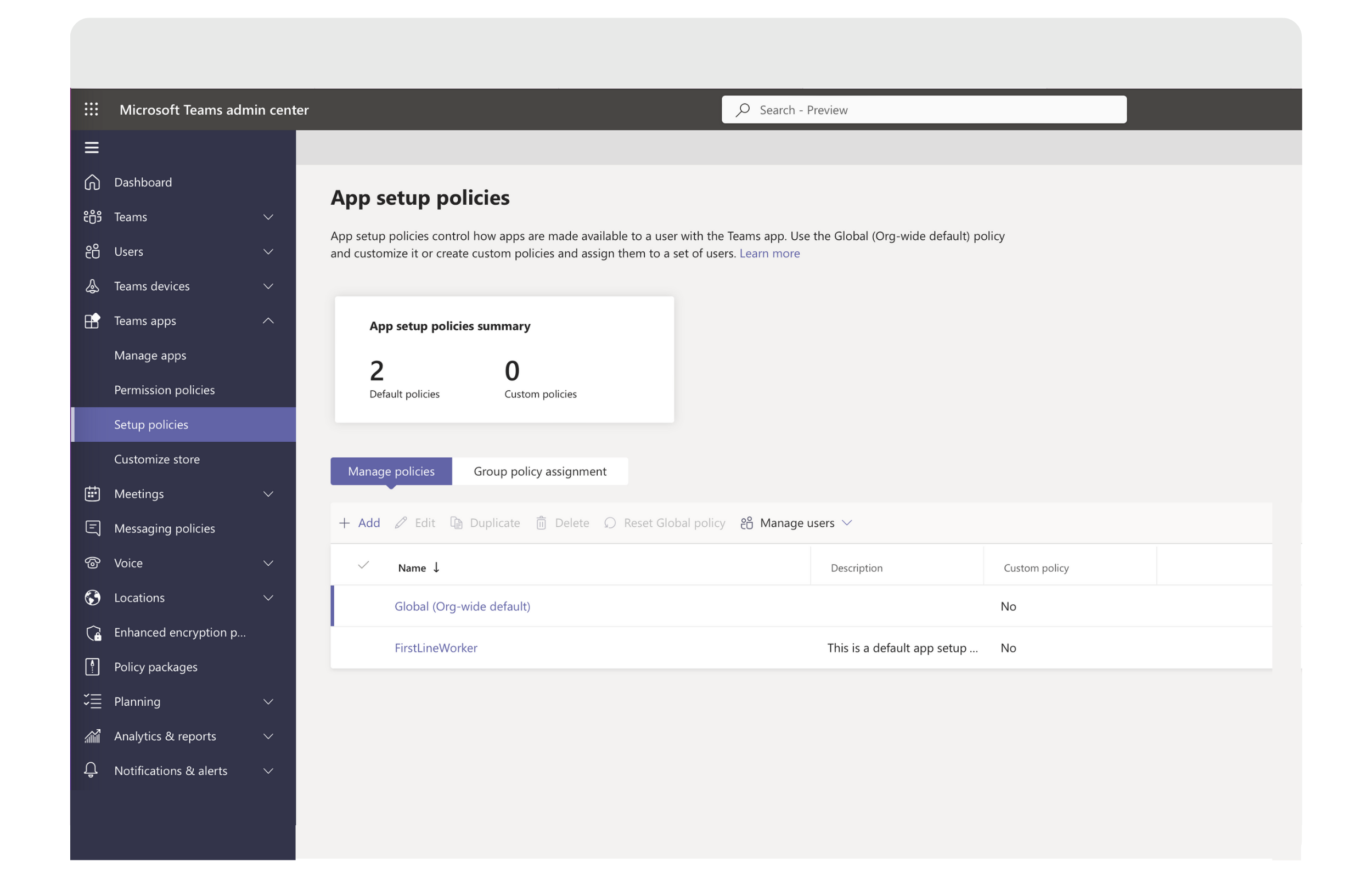Click the Analytics & reports icon
This screenshot has width=1372, height=878.
pos(92,735)
